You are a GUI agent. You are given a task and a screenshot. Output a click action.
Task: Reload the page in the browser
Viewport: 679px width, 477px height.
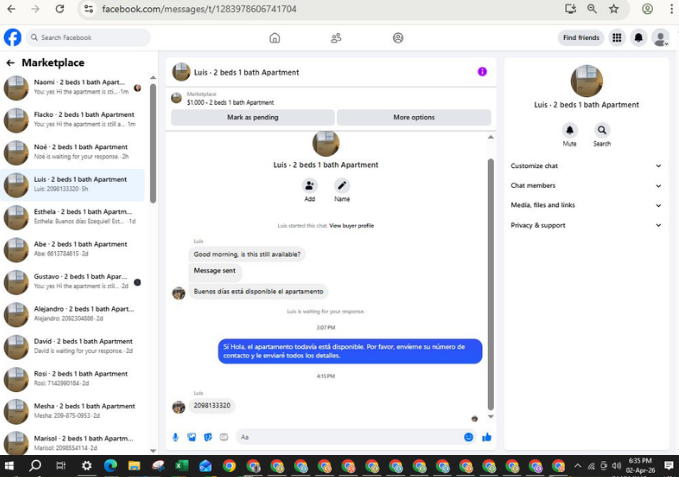(x=60, y=9)
